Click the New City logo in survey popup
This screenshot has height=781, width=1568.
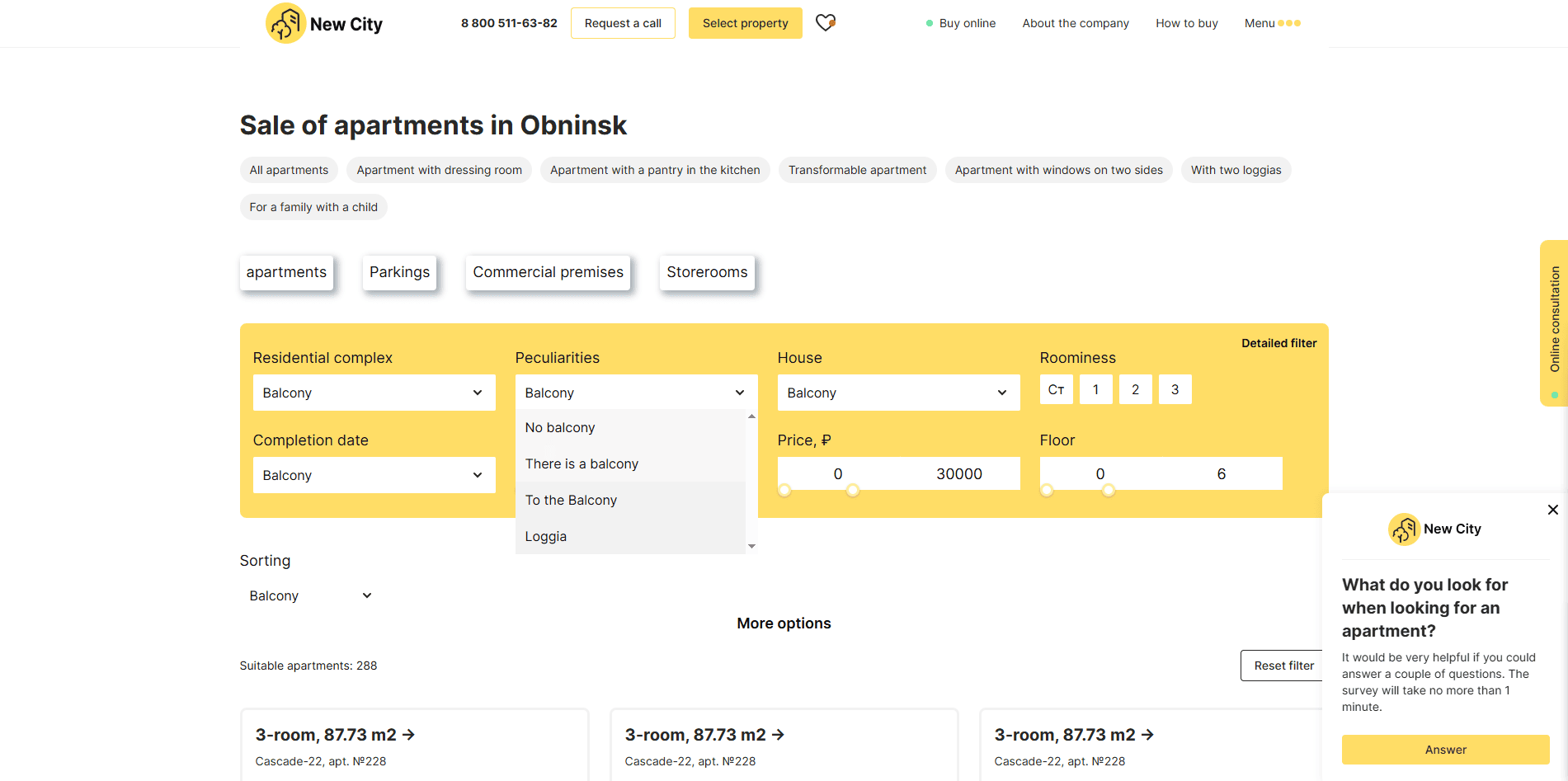tap(1434, 529)
